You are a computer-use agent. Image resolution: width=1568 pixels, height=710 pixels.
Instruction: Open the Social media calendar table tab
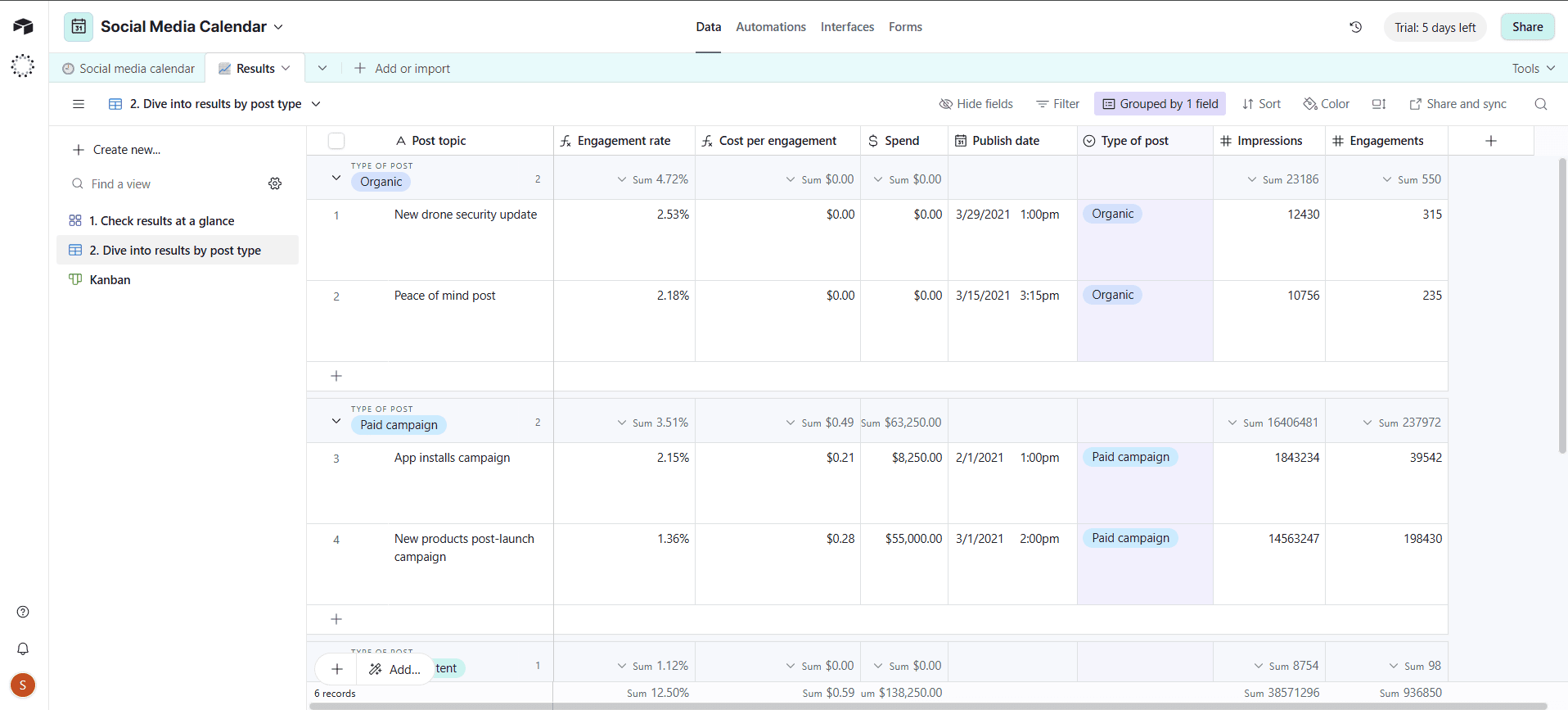pos(129,69)
